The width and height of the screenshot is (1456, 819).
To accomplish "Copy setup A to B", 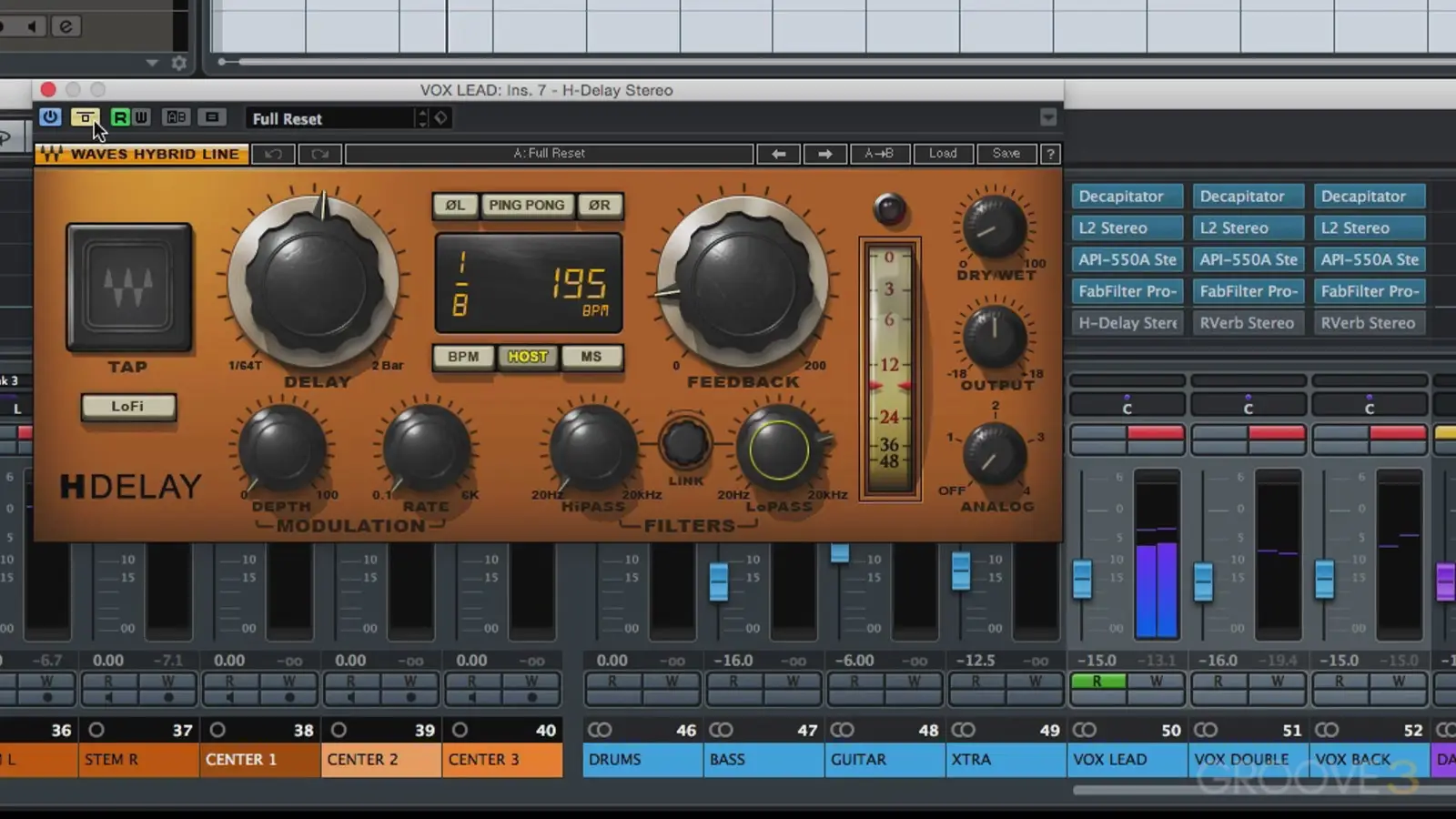I will 879,154.
